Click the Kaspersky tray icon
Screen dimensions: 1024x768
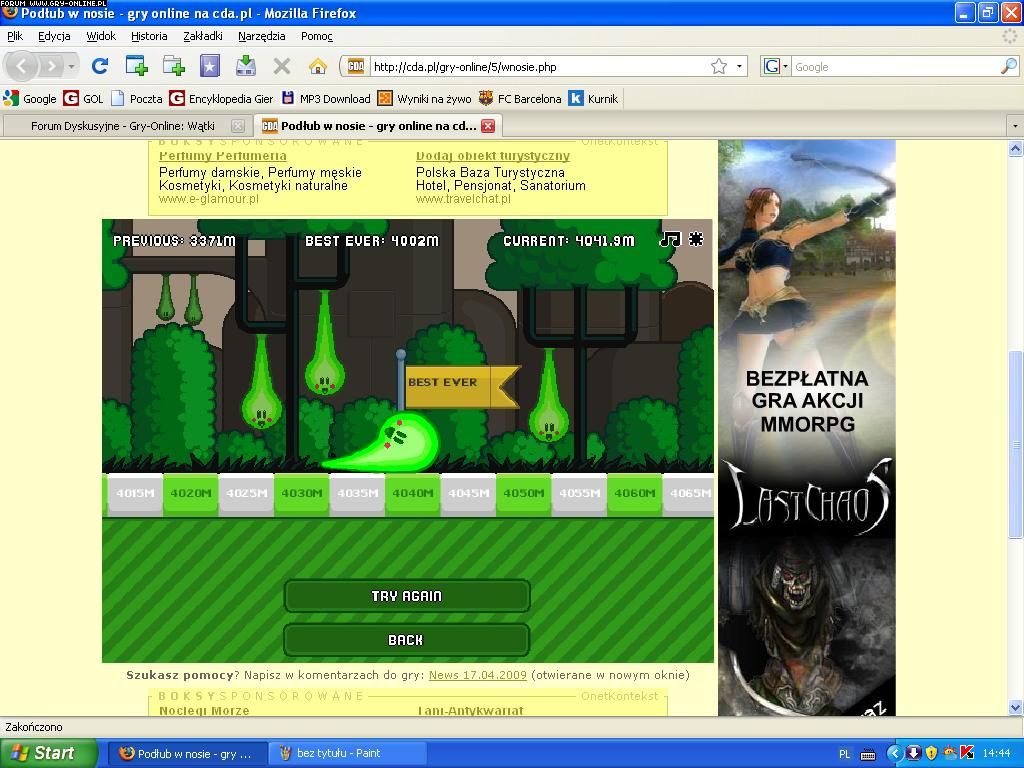[x=967, y=753]
